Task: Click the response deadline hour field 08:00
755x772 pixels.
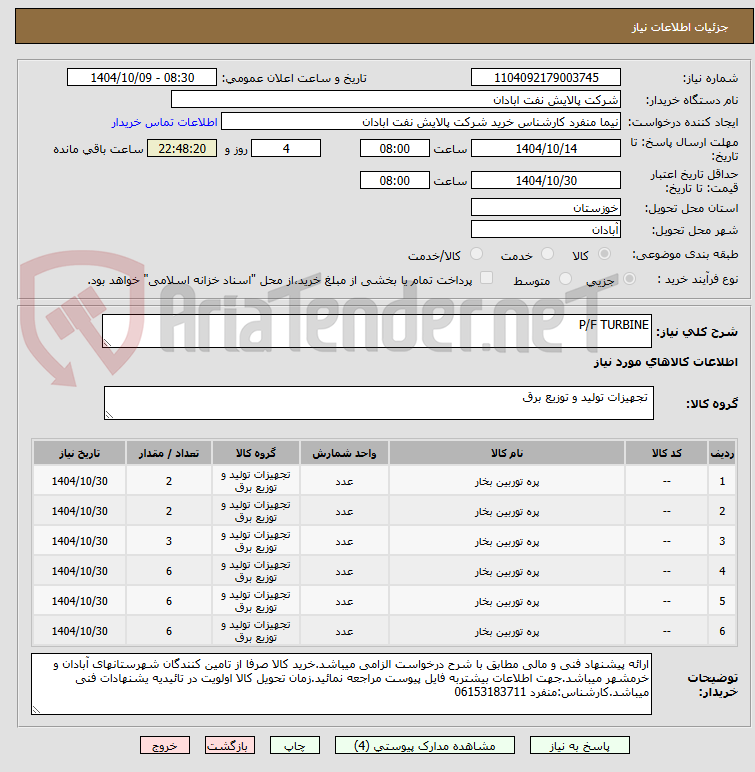Action: pyautogui.click(x=394, y=148)
